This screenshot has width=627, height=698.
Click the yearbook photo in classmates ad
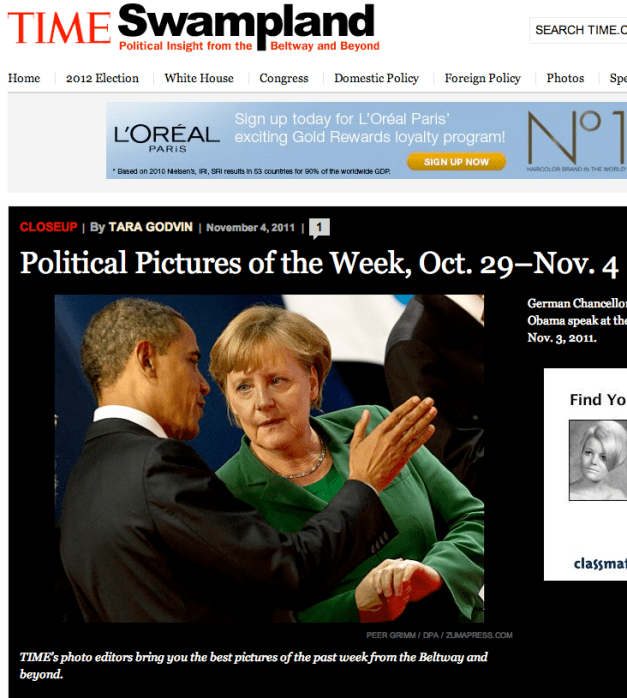click(598, 460)
